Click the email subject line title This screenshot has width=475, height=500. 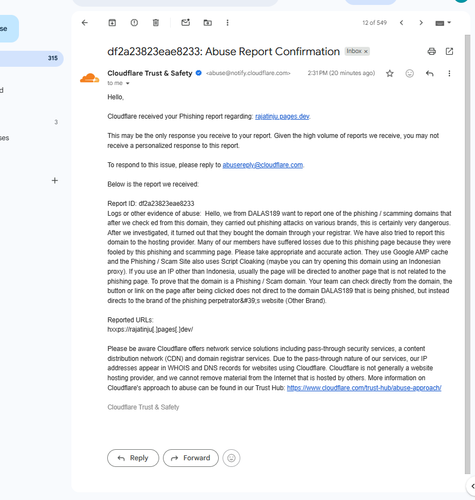[x=223, y=52]
